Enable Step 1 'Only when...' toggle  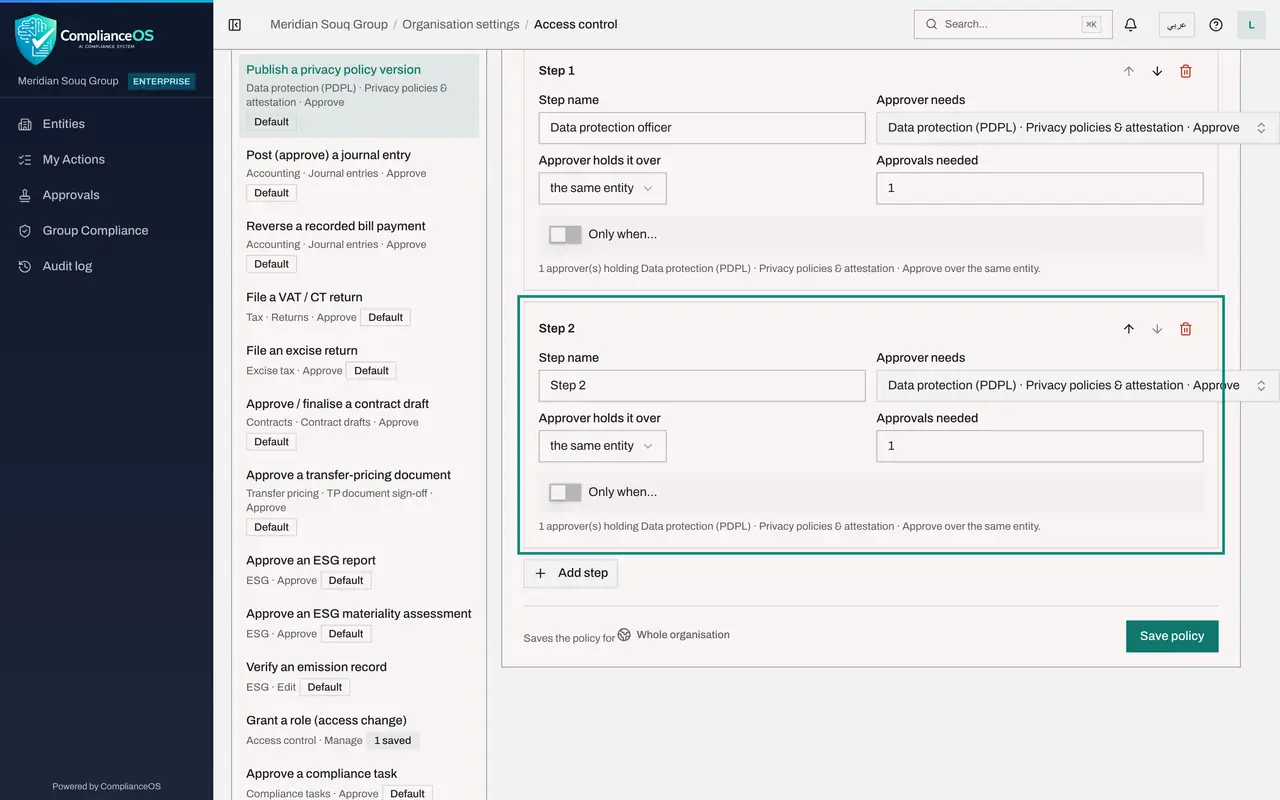pos(565,235)
